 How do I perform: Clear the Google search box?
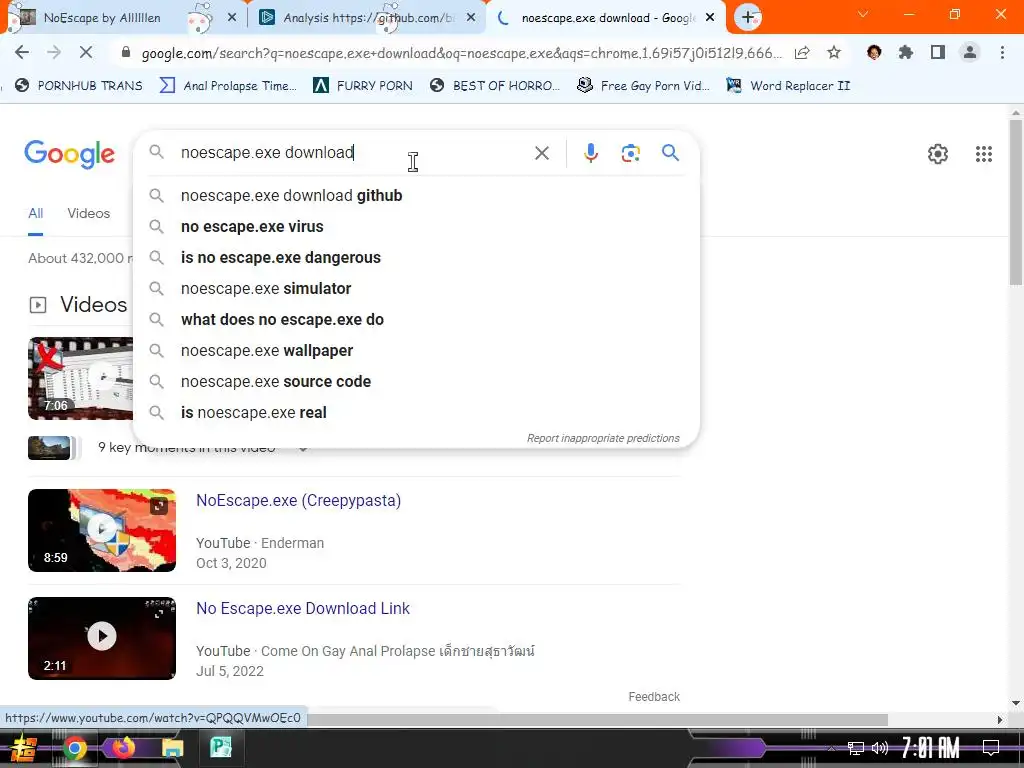click(x=542, y=153)
